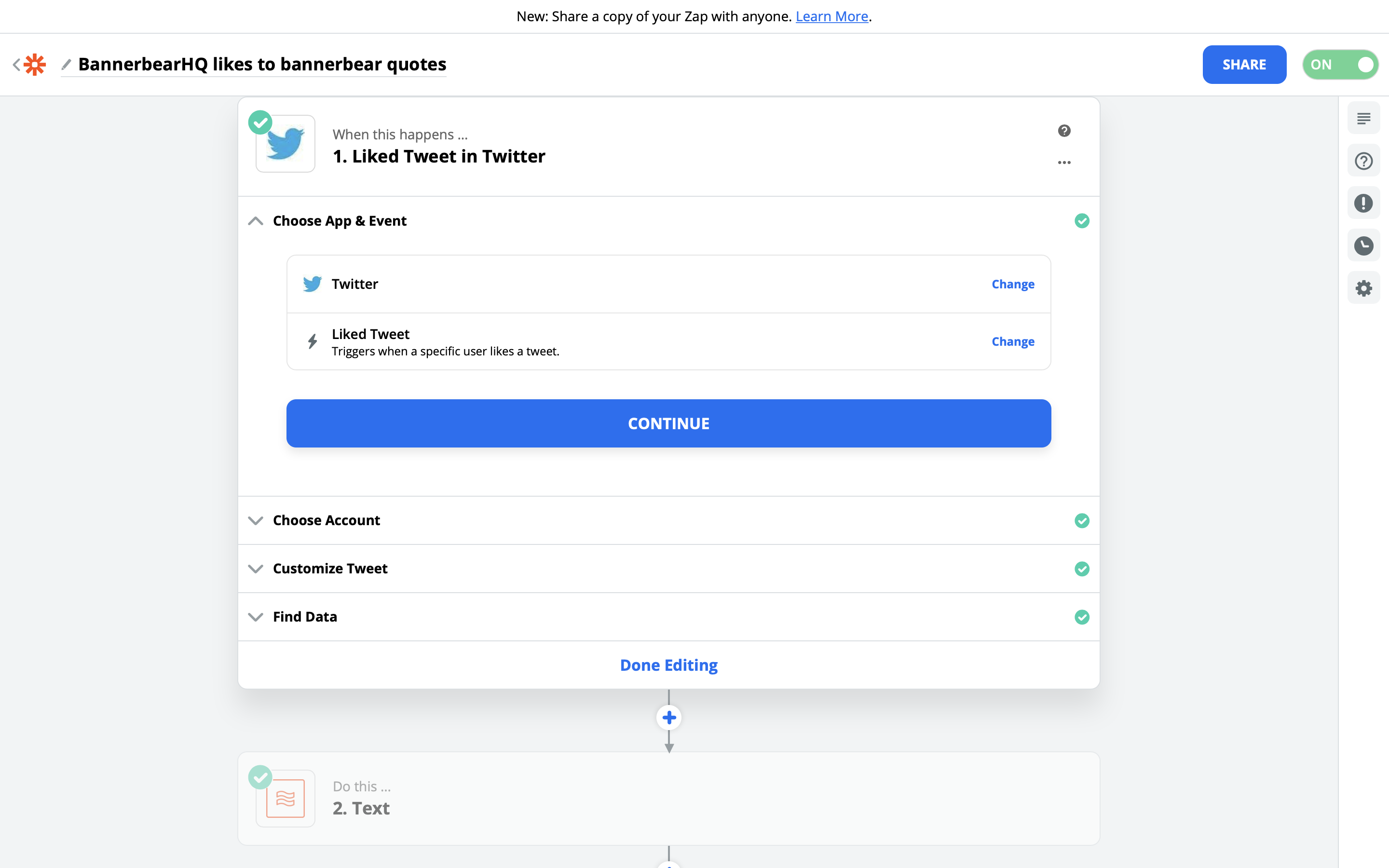Open the Zap settings gear icon
This screenshot has height=868, width=1389.
(1363, 288)
